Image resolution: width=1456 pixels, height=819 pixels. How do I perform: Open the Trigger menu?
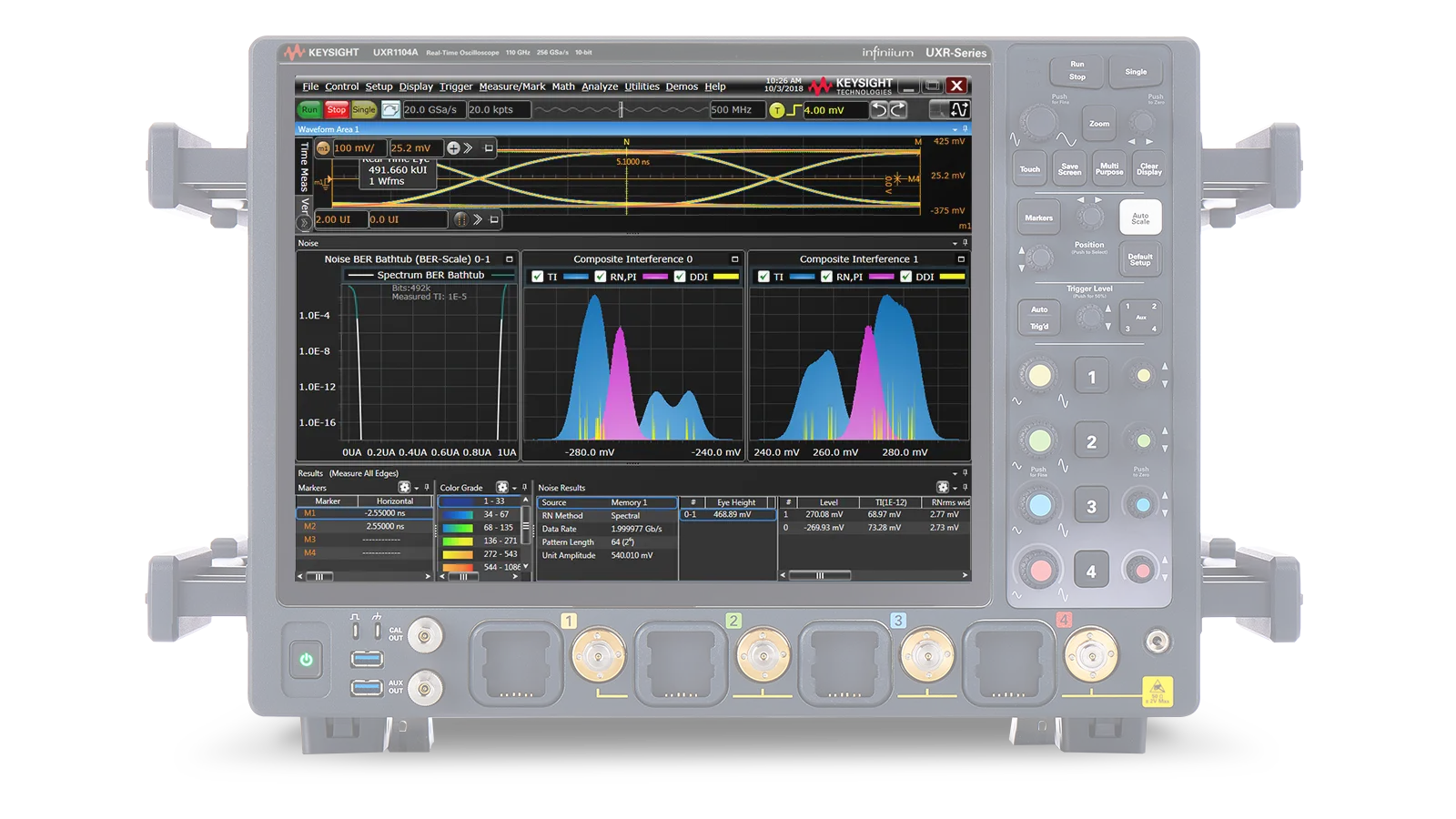coord(456,87)
